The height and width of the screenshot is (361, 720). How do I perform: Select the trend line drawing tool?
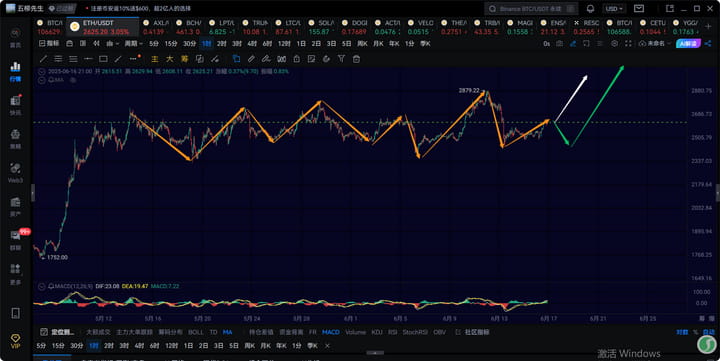[43, 59]
